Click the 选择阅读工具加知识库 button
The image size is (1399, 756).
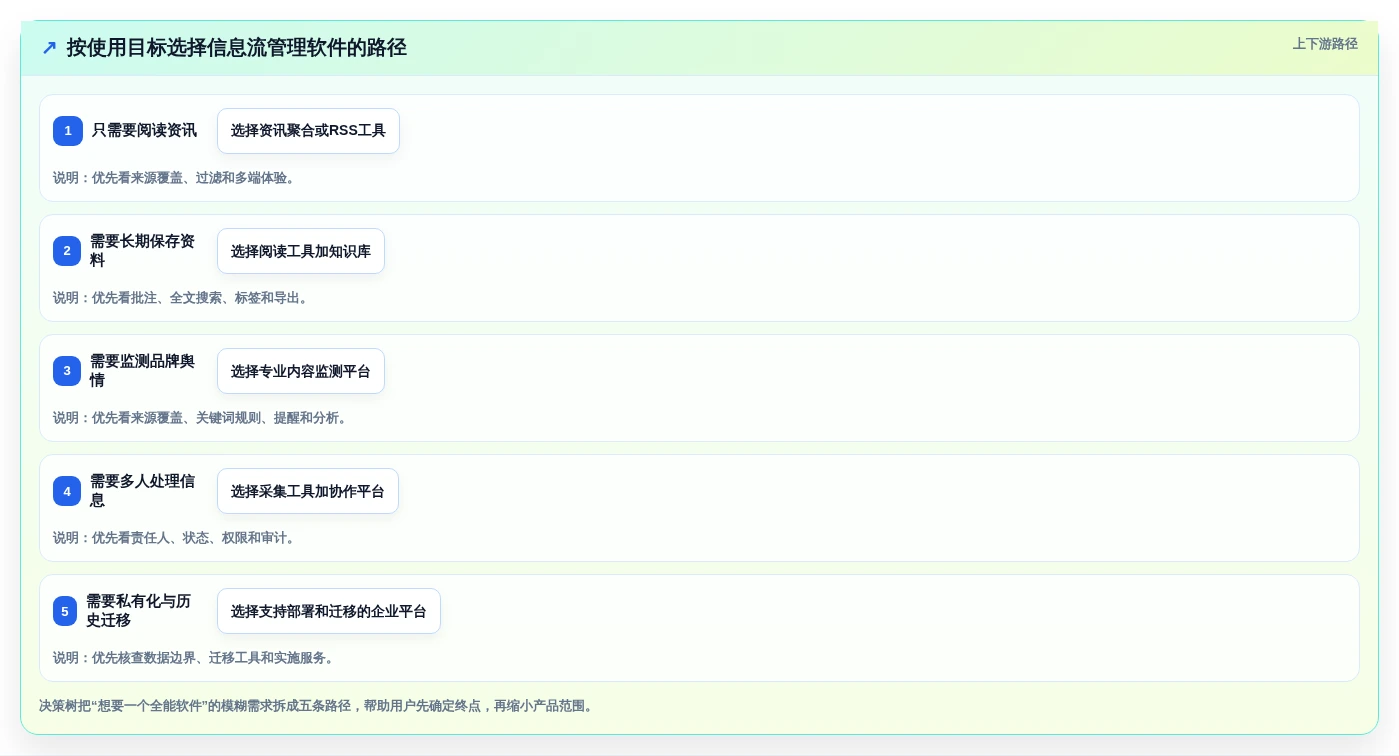[x=301, y=251]
